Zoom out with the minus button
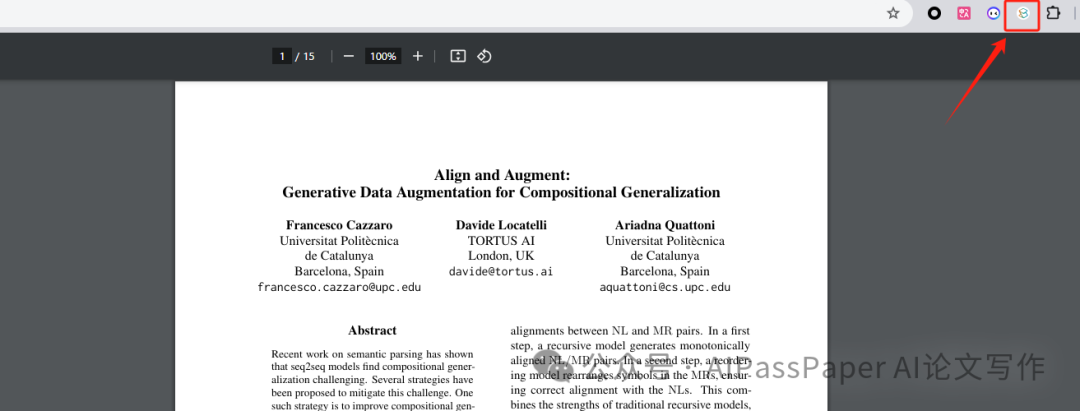The image size is (1080, 411). 349,56
